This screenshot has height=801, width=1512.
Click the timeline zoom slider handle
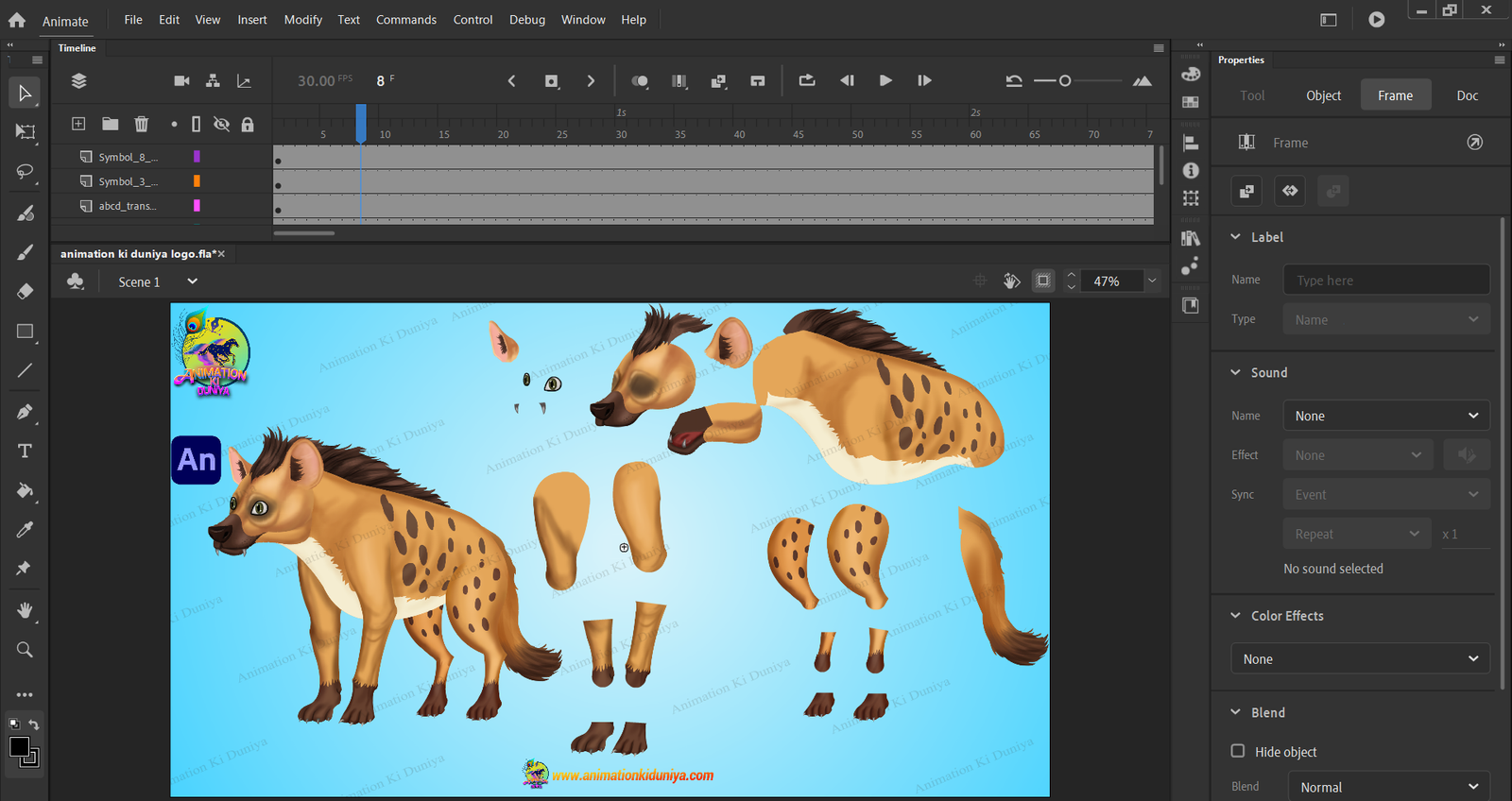tap(1065, 81)
